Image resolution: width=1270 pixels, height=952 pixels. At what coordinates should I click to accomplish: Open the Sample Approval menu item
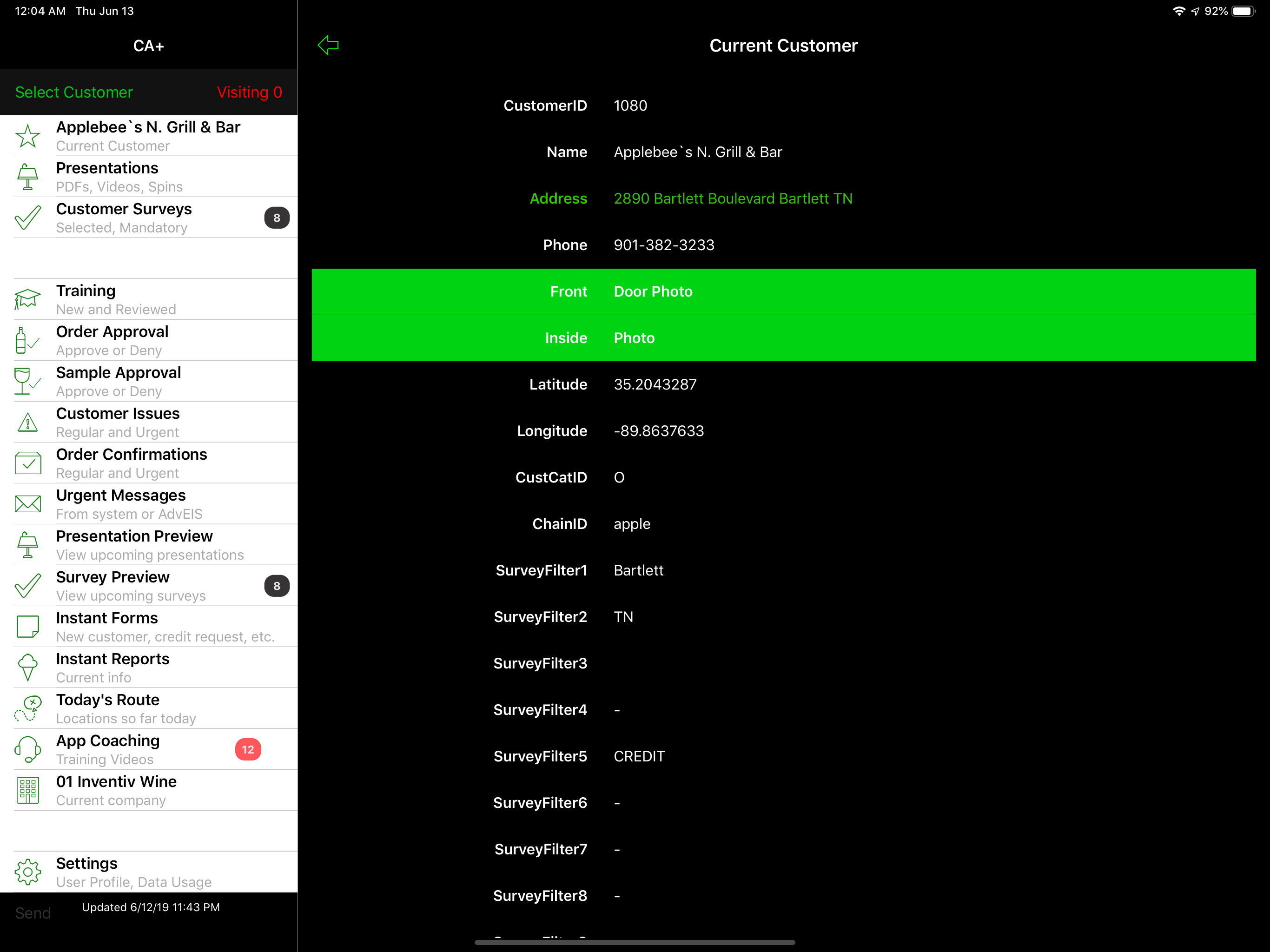tap(149, 381)
